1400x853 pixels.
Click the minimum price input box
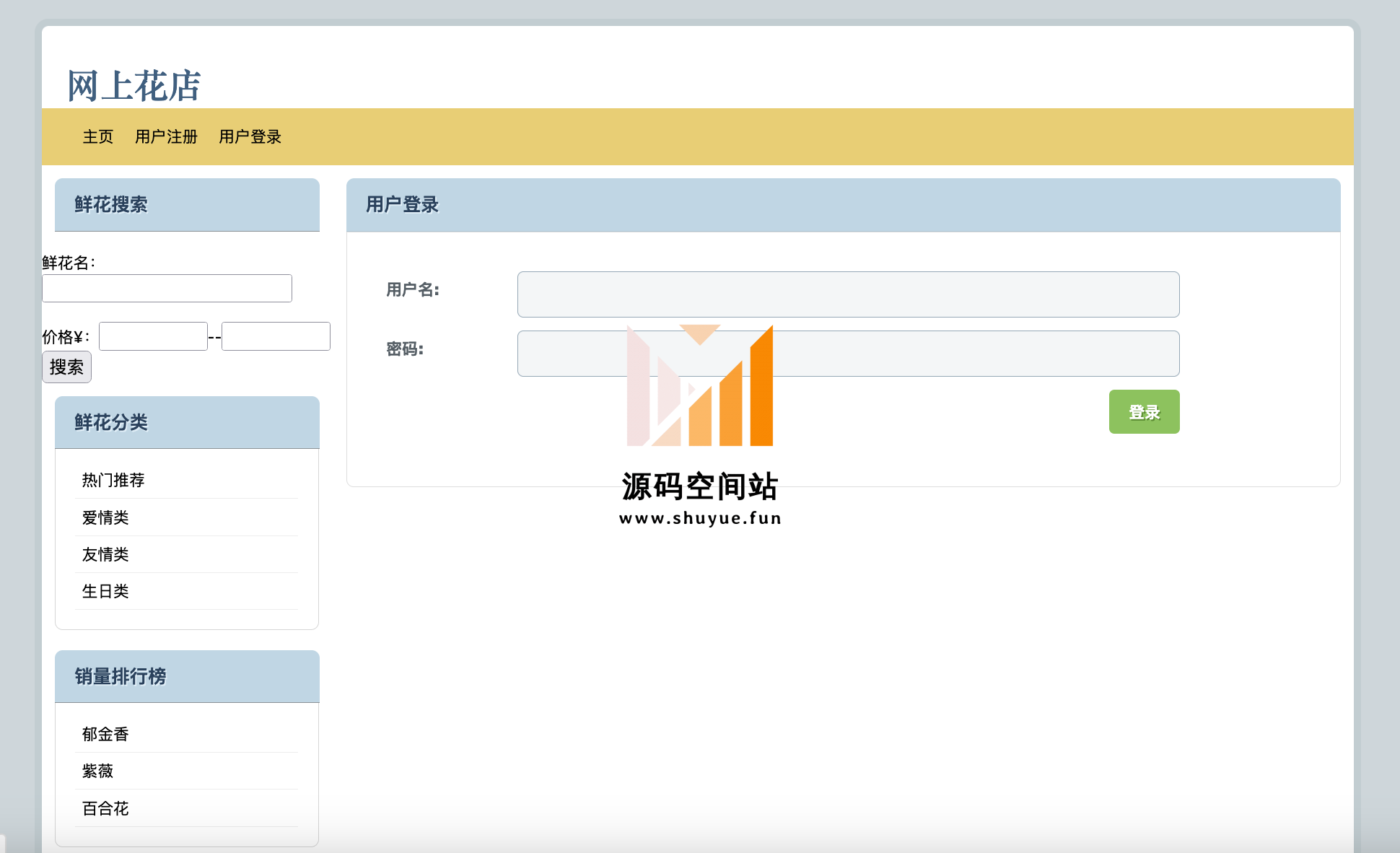click(153, 336)
